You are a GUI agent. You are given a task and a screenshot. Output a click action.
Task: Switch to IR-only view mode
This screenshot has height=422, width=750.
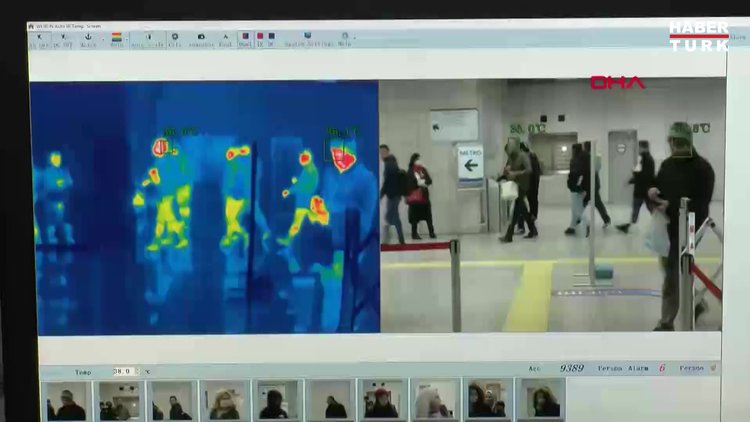260,38
